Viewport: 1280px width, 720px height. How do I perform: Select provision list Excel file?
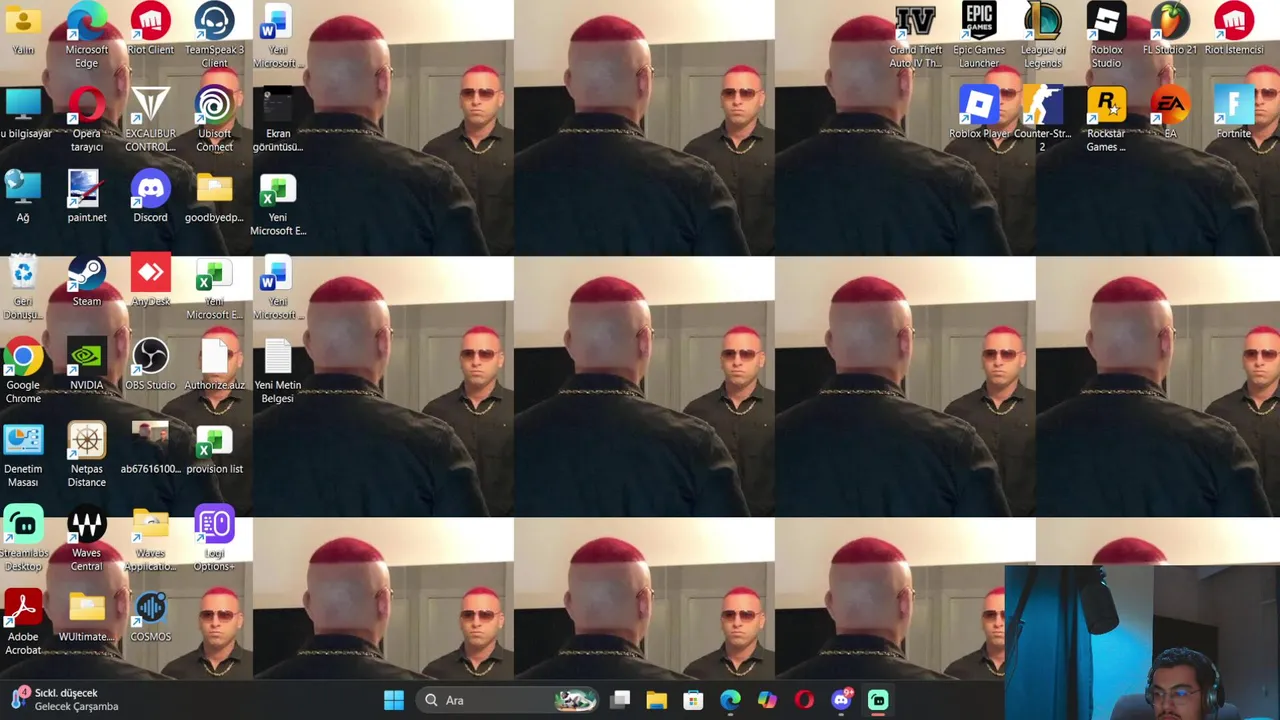214,448
